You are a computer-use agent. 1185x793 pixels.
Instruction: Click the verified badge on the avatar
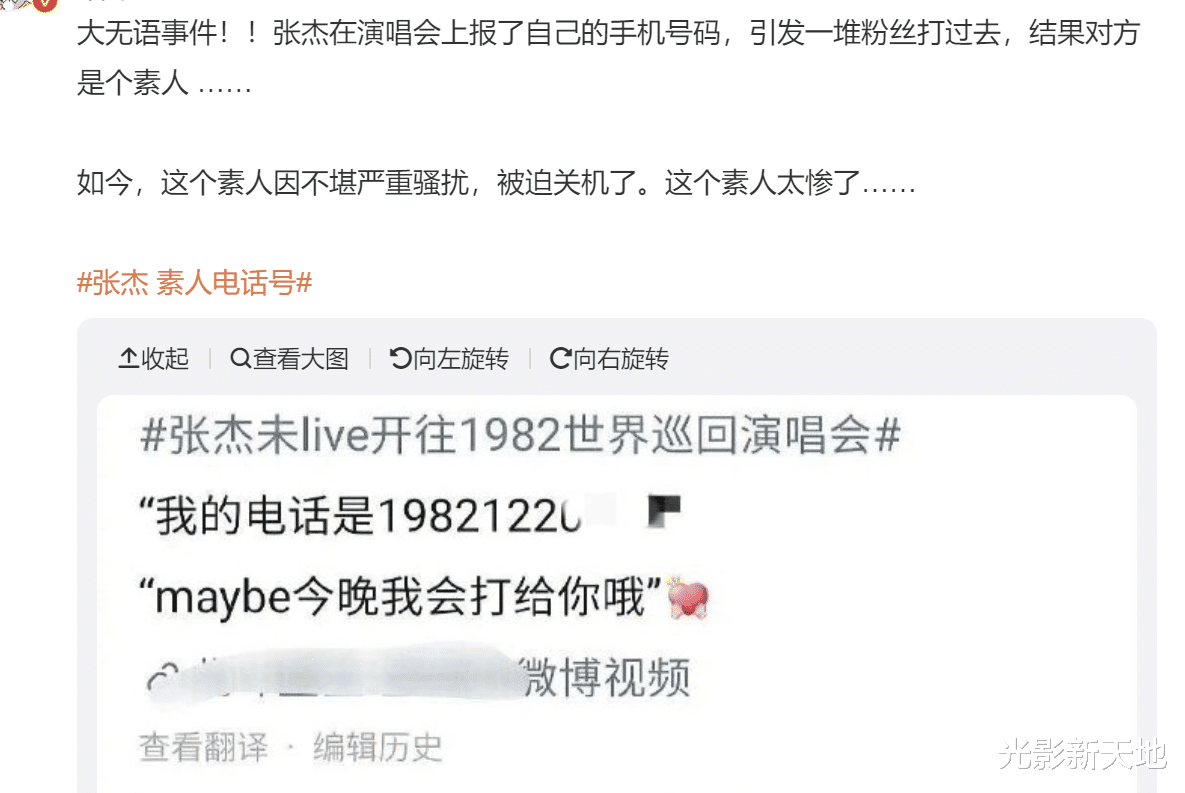(45, 5)
